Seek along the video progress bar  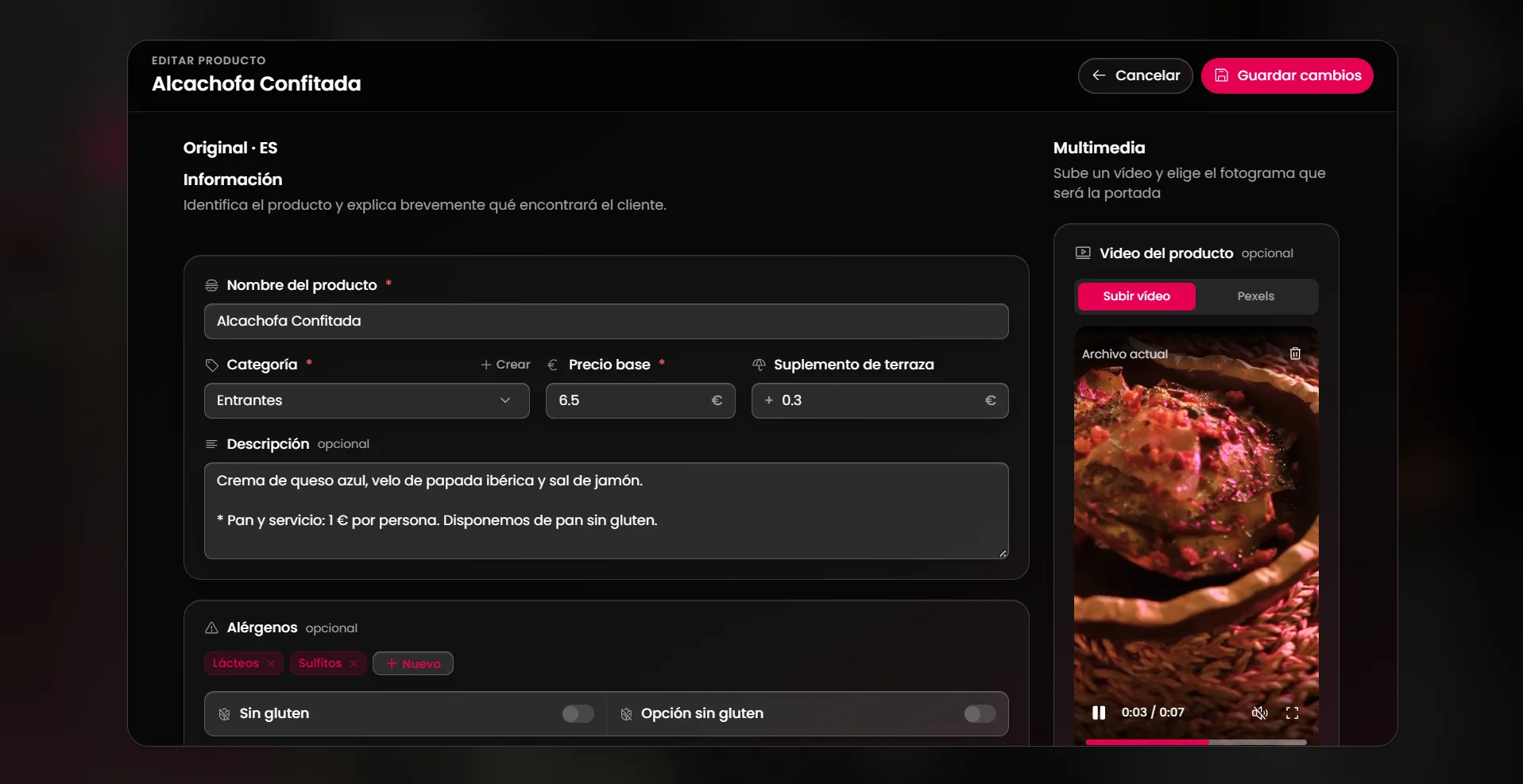tap(1196, 742)
